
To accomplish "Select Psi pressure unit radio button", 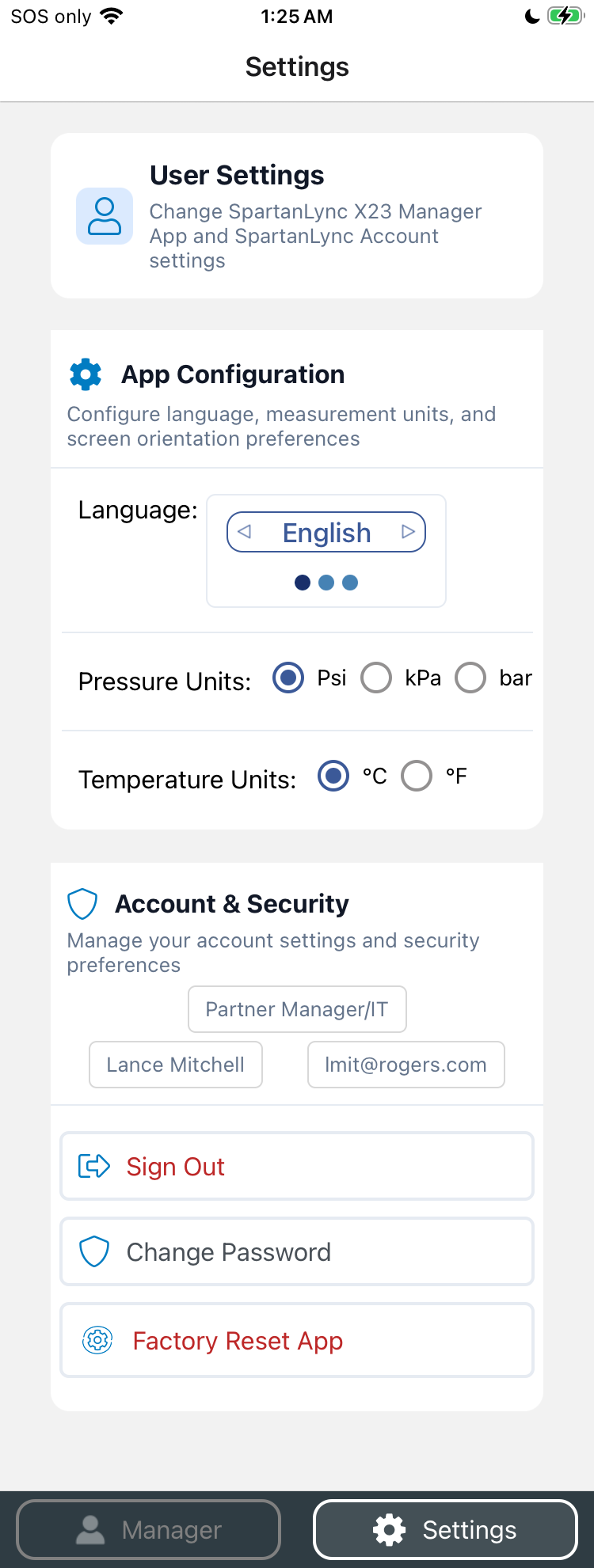I will [288, 678].
